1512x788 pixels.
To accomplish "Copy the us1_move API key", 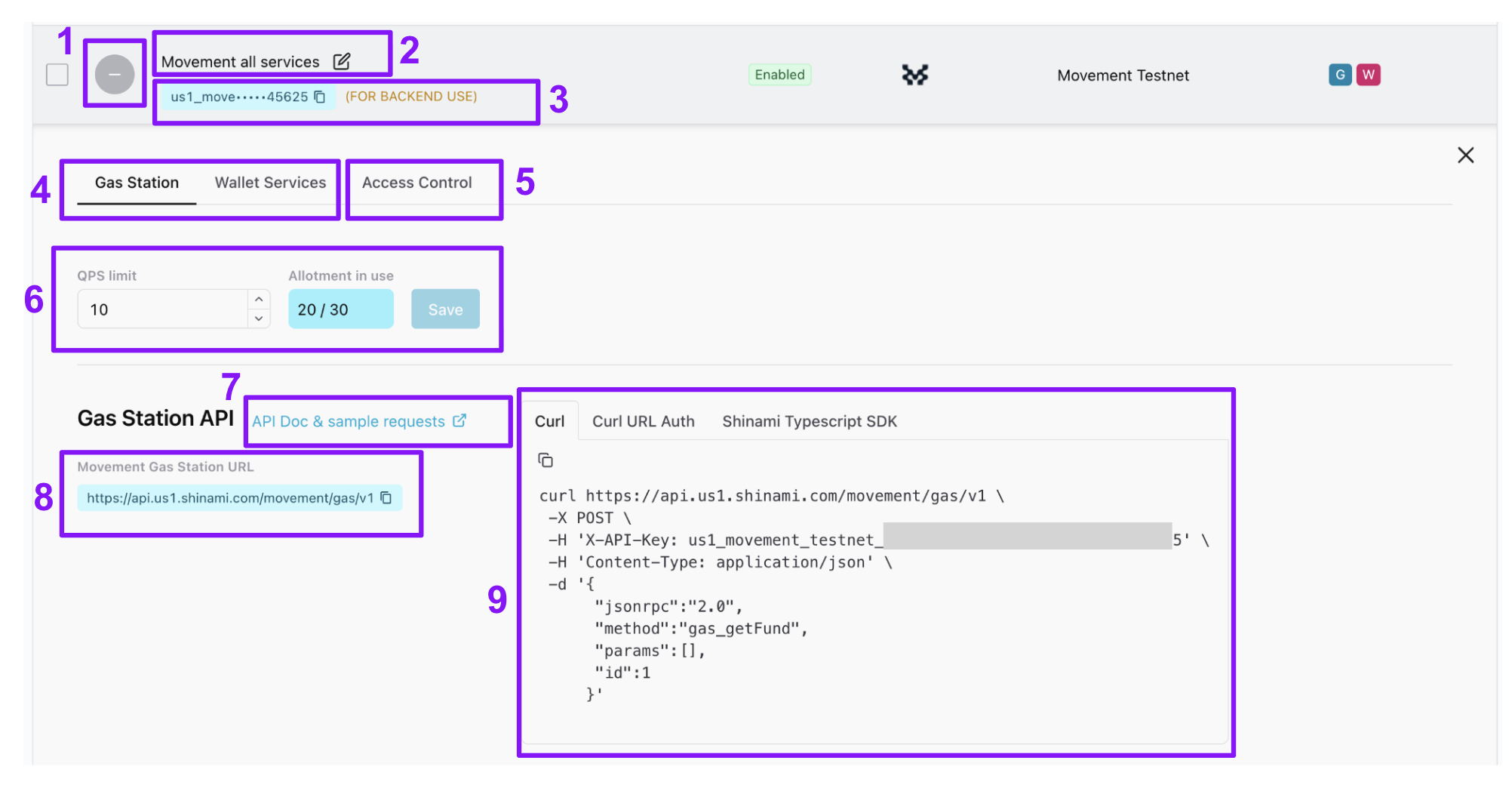I will [x=320, y=97].
